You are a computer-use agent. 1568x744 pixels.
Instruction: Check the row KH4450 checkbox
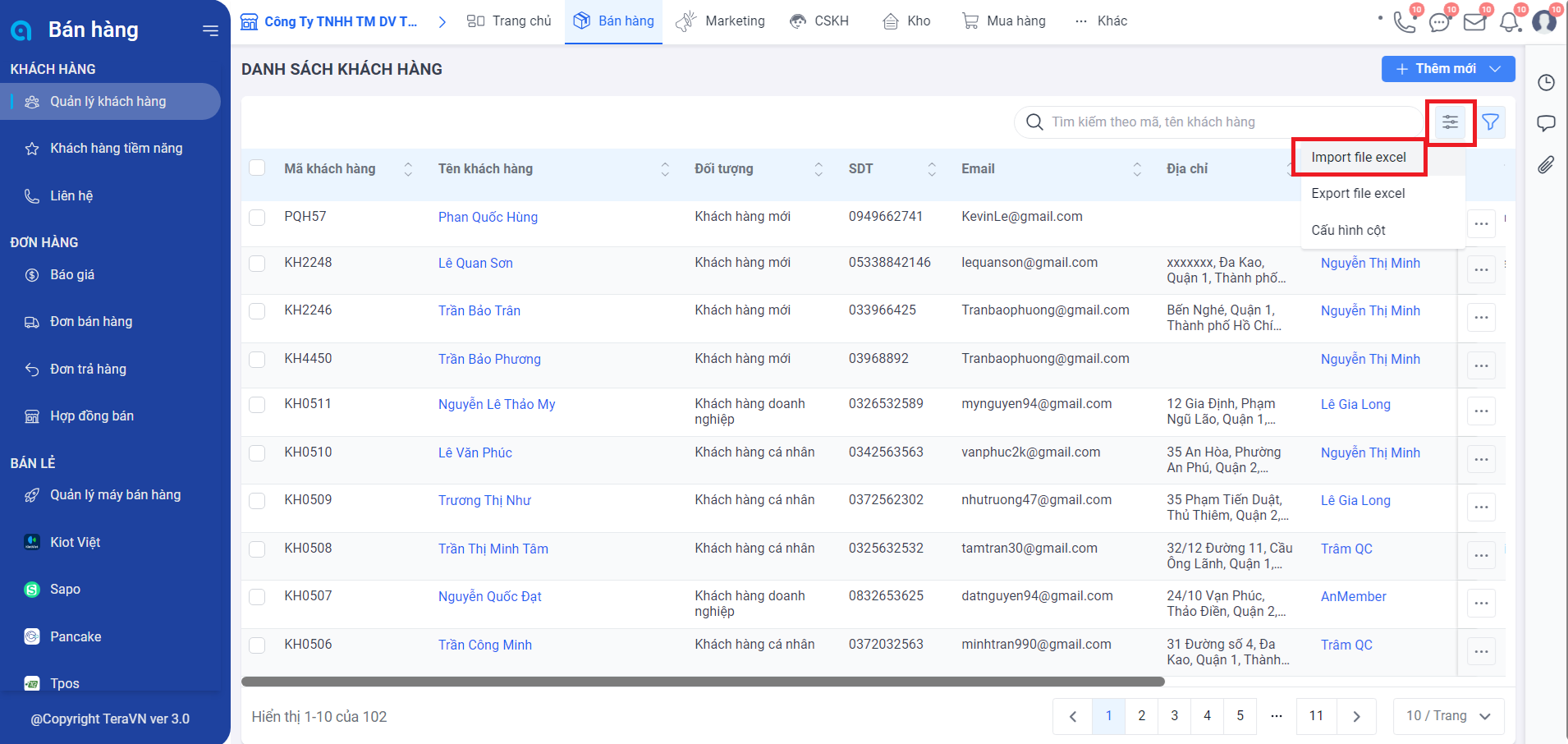[x=257, y=359]
